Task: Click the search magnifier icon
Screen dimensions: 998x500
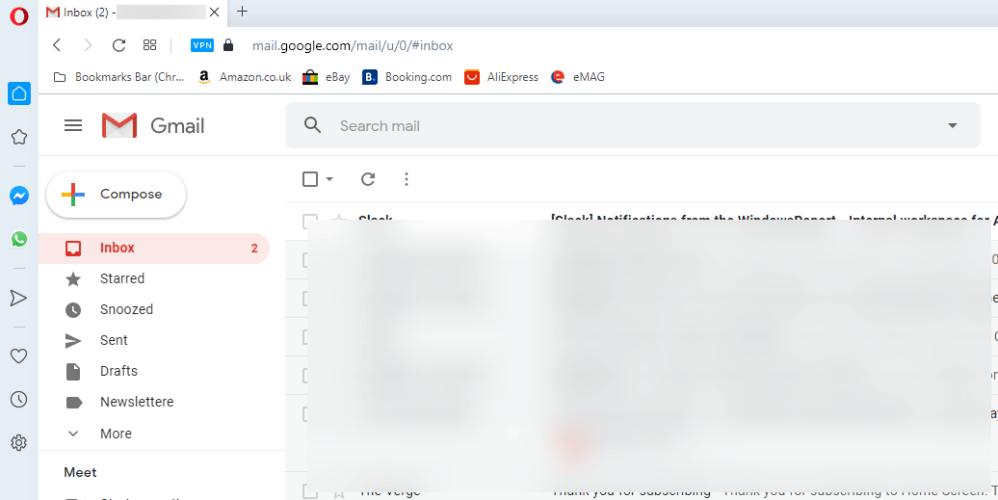Action: tap(312, 125)
